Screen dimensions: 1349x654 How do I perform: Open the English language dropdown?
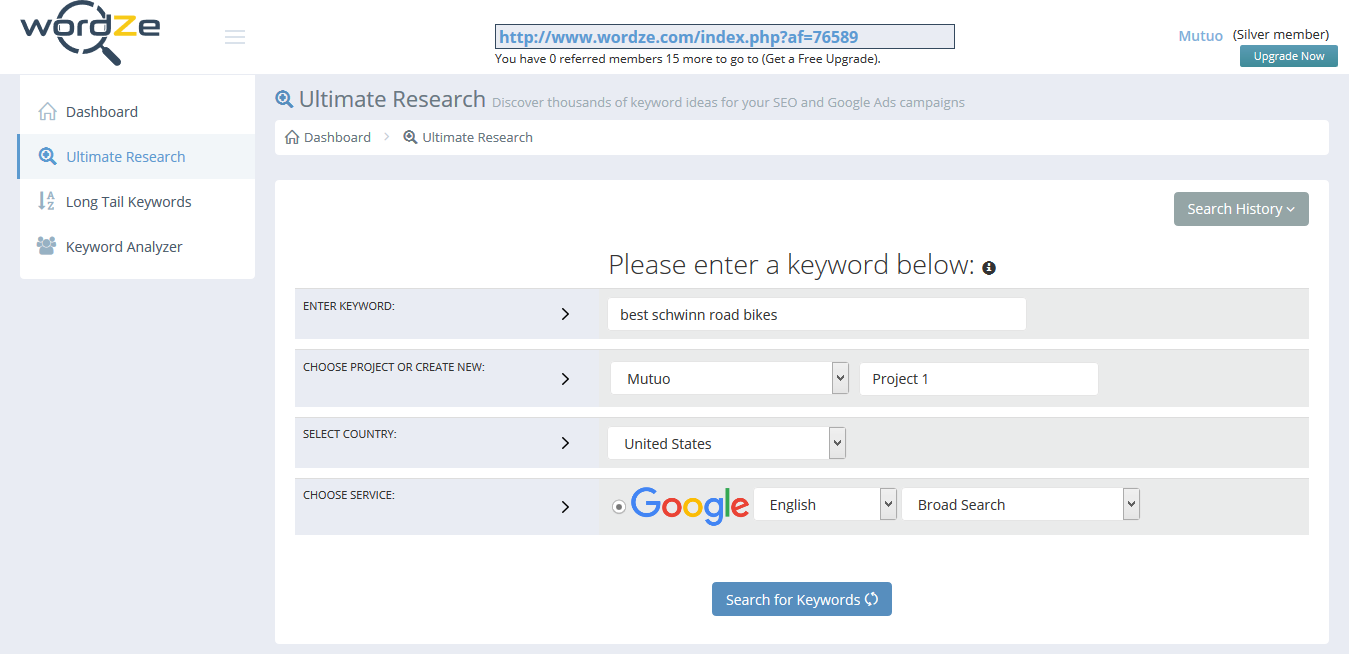tap(825, 505)
